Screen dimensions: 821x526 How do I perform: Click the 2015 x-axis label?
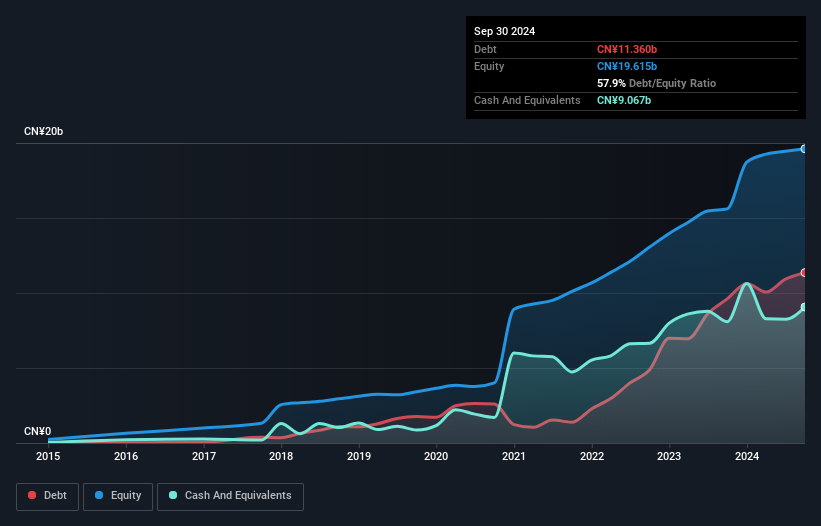coord(48,456)
